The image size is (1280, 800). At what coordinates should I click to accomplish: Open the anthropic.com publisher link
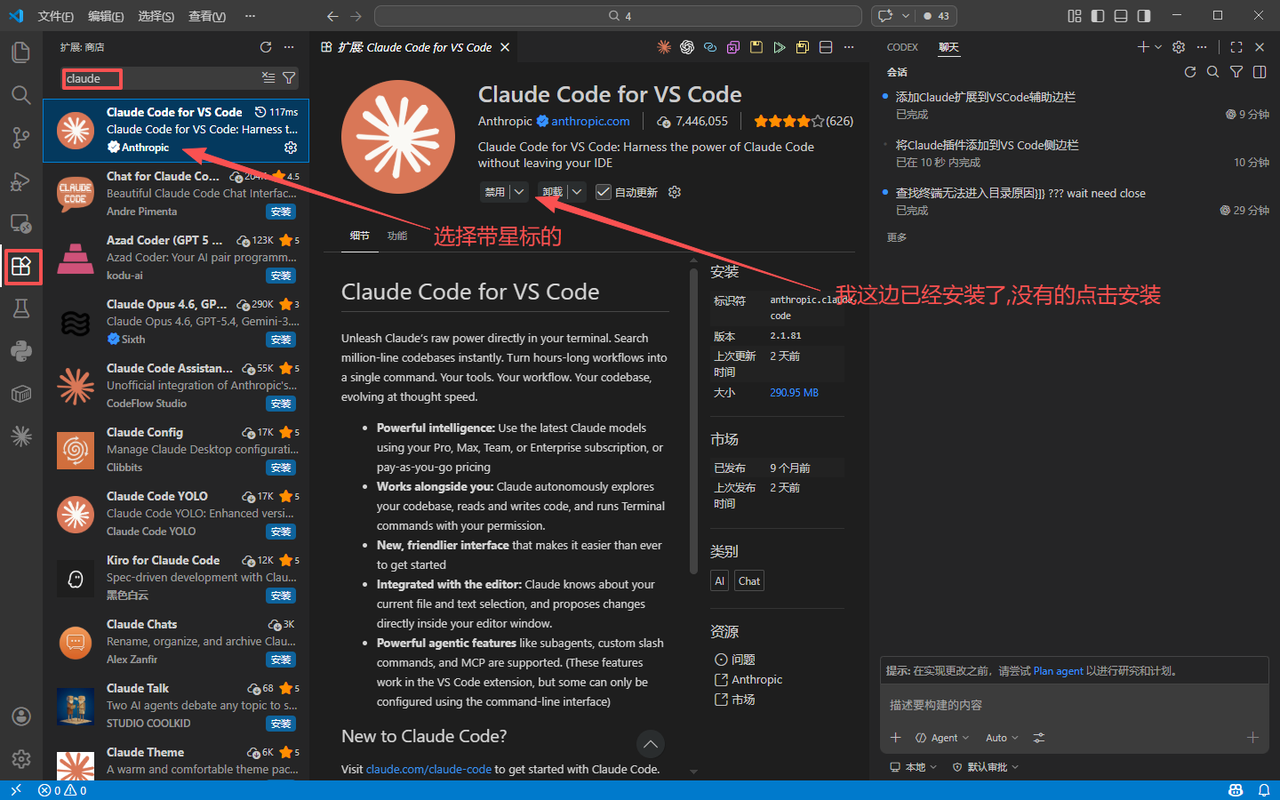(590, 121)
